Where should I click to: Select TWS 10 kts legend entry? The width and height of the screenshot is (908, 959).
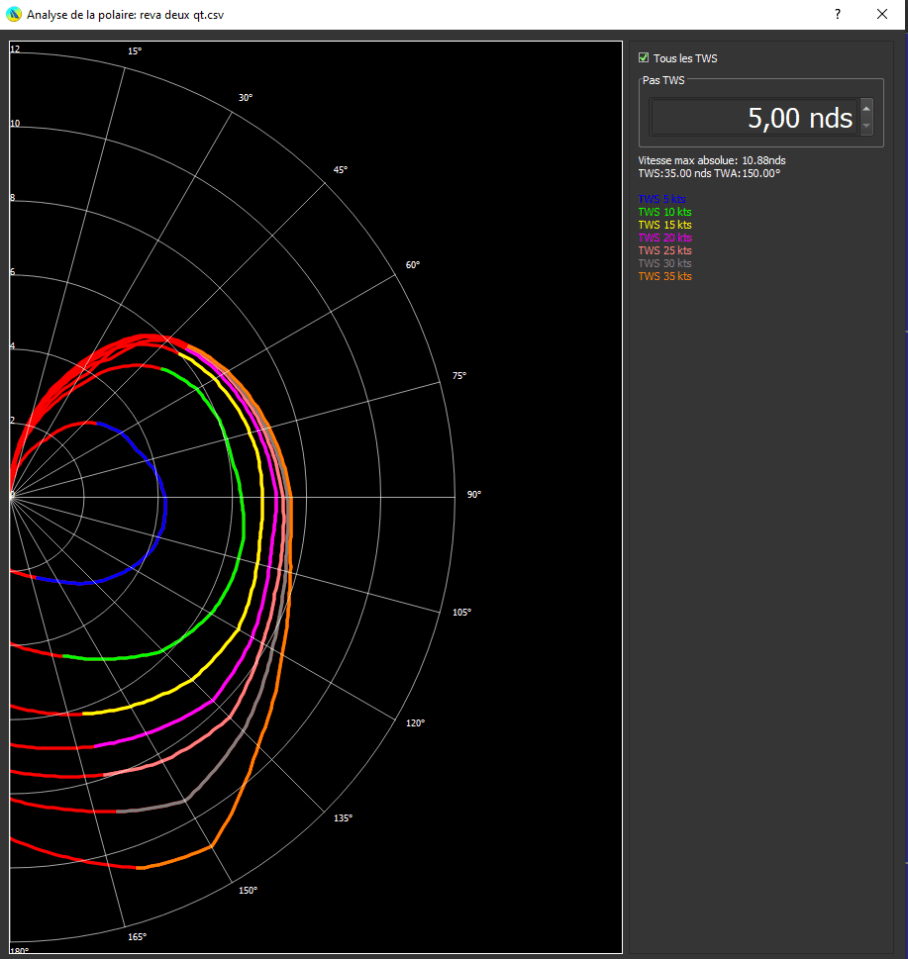(x=665, y=212)
